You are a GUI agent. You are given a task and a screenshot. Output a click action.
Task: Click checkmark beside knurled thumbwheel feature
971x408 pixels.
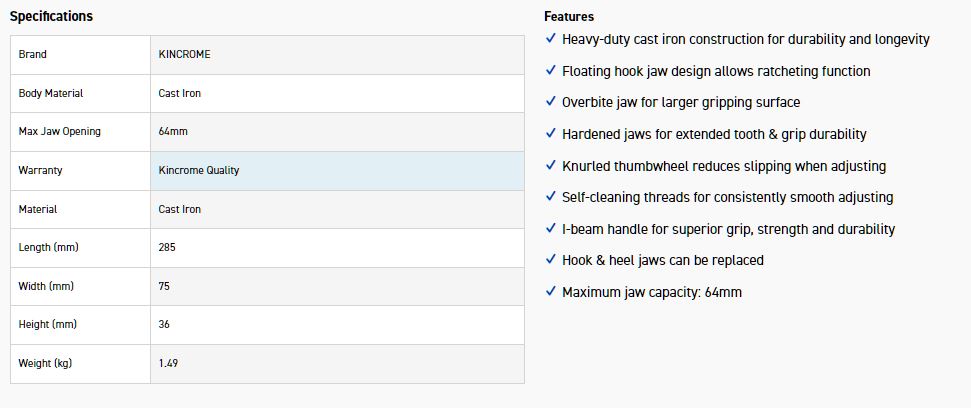click(x=551, y=166)
